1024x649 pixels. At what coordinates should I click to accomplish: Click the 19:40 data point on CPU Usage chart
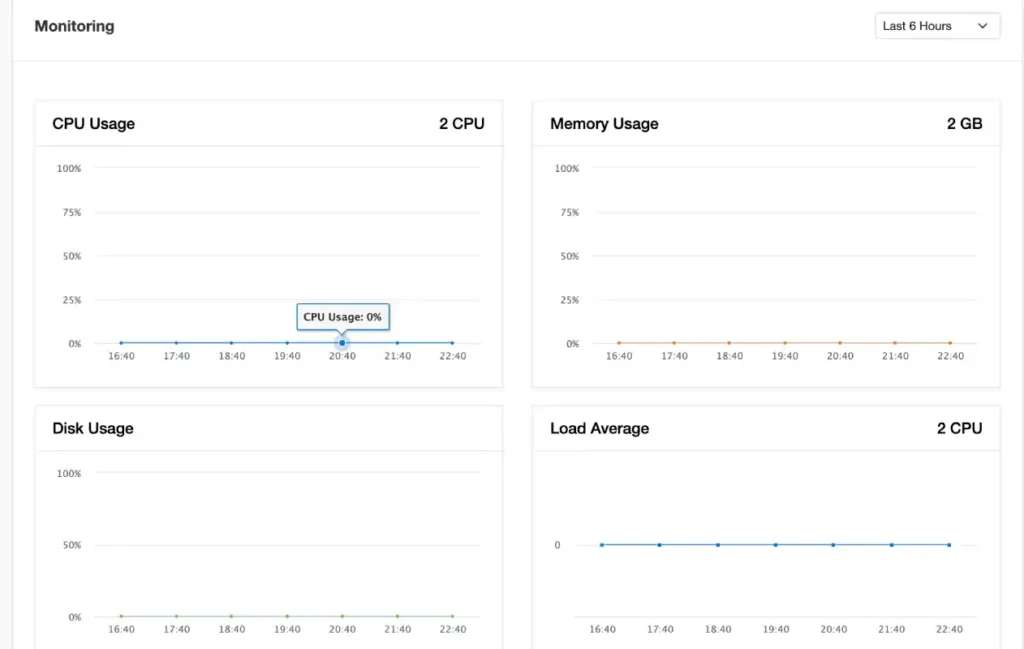(287, 343)
